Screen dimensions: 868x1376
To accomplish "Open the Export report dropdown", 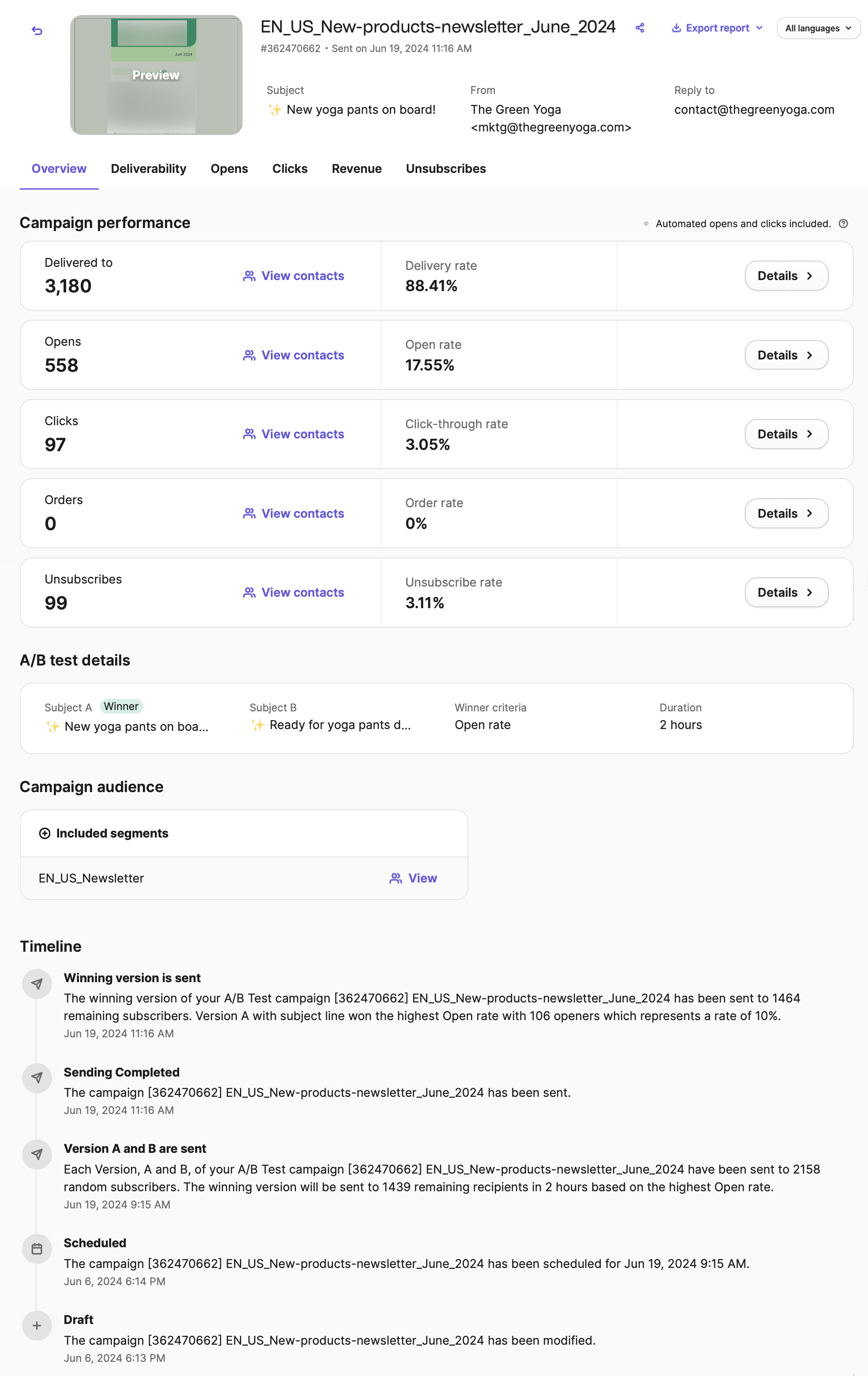I will click(717, 28).
